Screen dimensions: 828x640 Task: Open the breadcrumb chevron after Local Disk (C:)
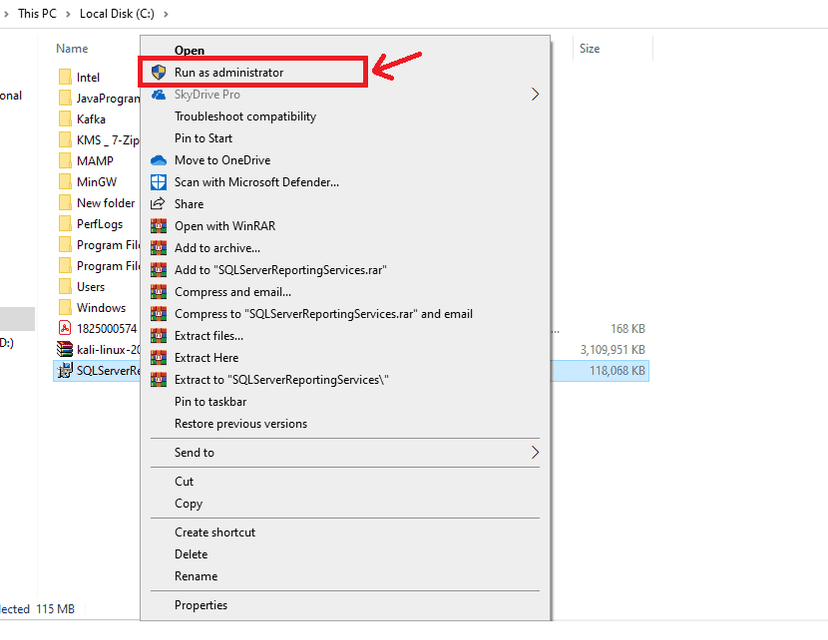click(165, 14)
